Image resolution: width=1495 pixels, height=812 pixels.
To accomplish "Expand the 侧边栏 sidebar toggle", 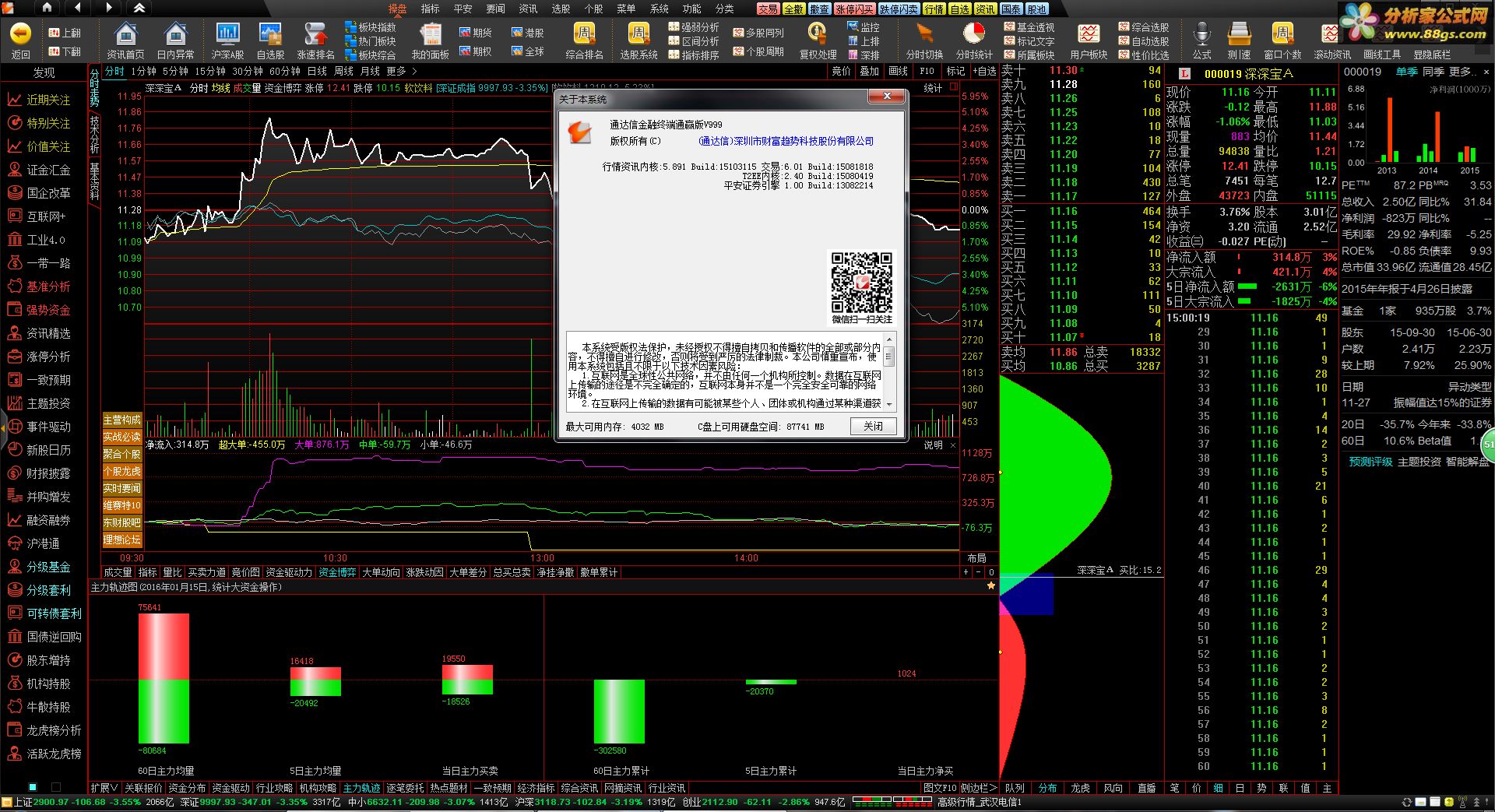I will (977, 788).
